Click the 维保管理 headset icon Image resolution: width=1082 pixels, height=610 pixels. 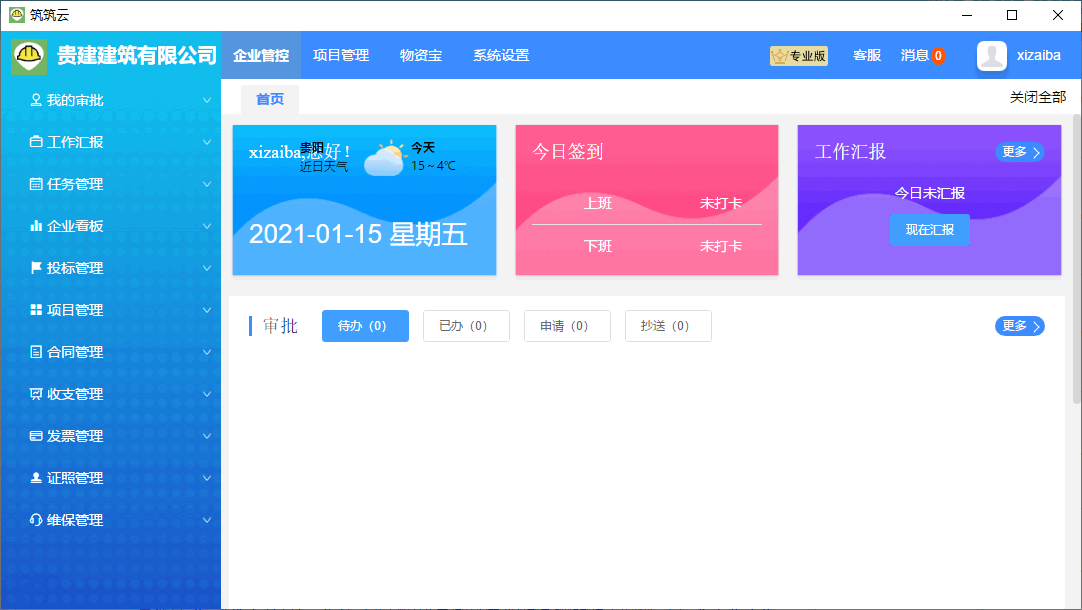(x=36, y=520)
